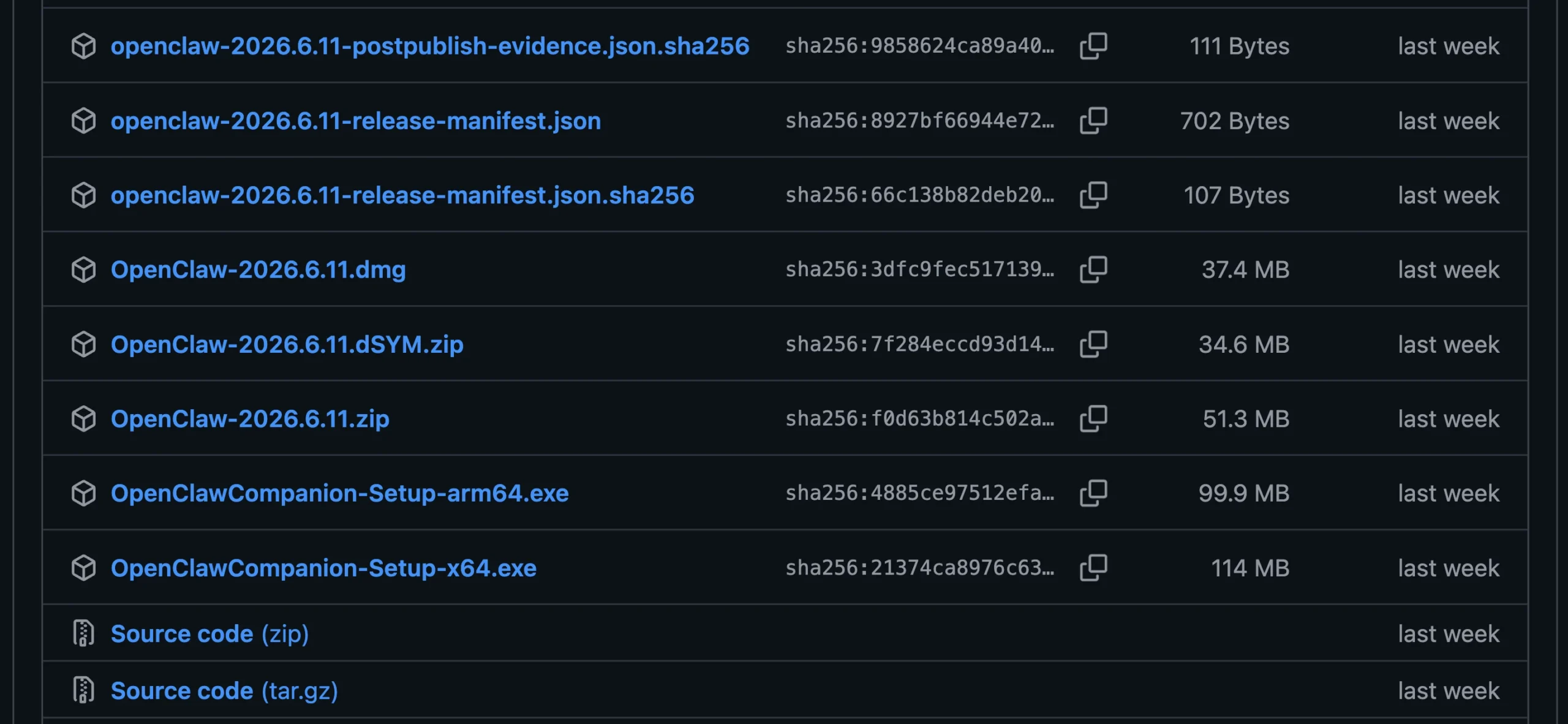Download OpenClawCompanion-Setup-arm64.exe installer

coord(340,493)
